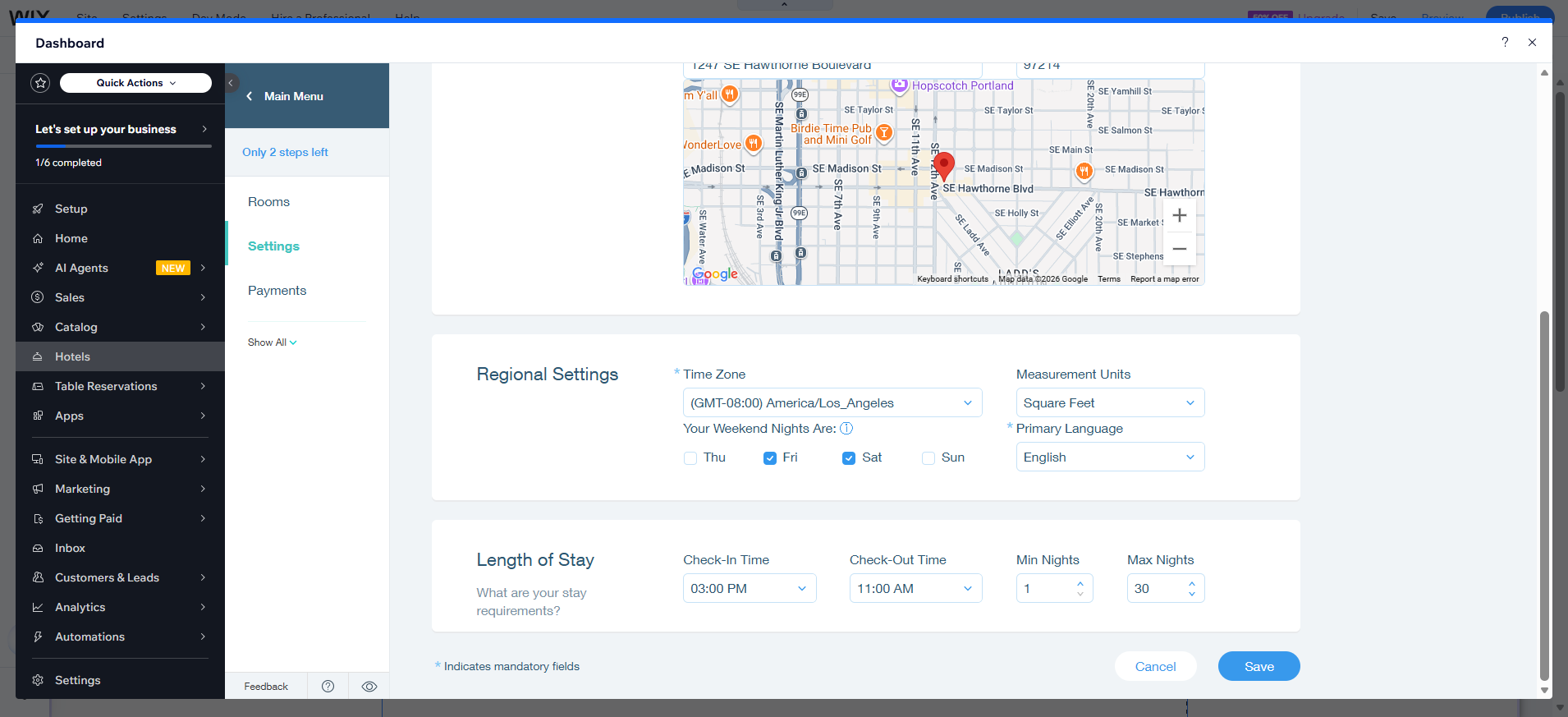Click the red location pin on map
This screenshot has height=717, width=1568.
tap(944, 165)
